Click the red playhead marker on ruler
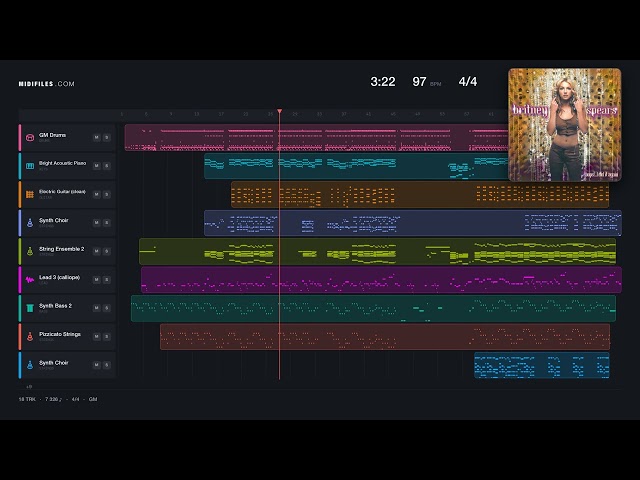This screenshot has width=640, height=480. pyautogui.click(x=280, y=111)
